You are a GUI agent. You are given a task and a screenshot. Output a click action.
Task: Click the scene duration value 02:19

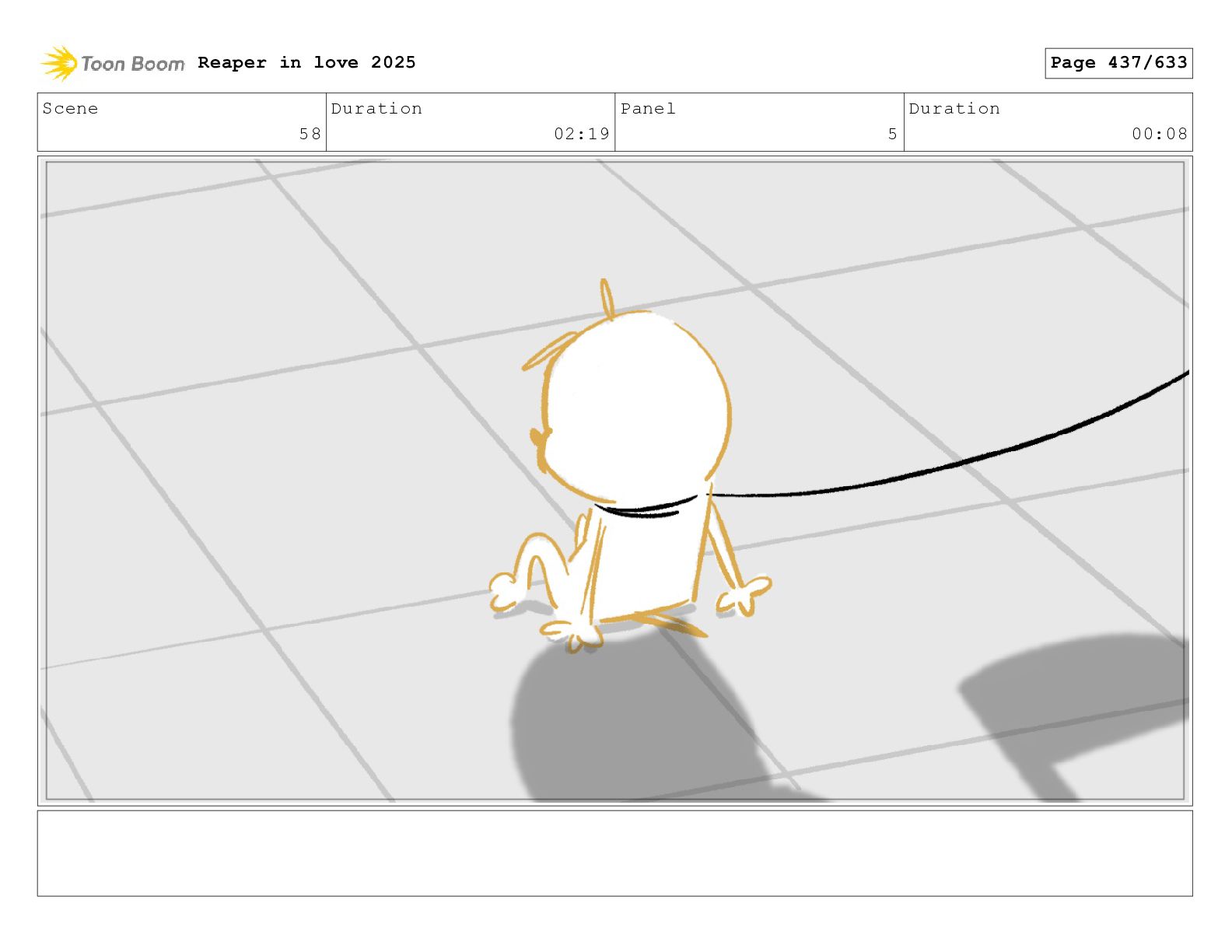[x=582, y=134]
